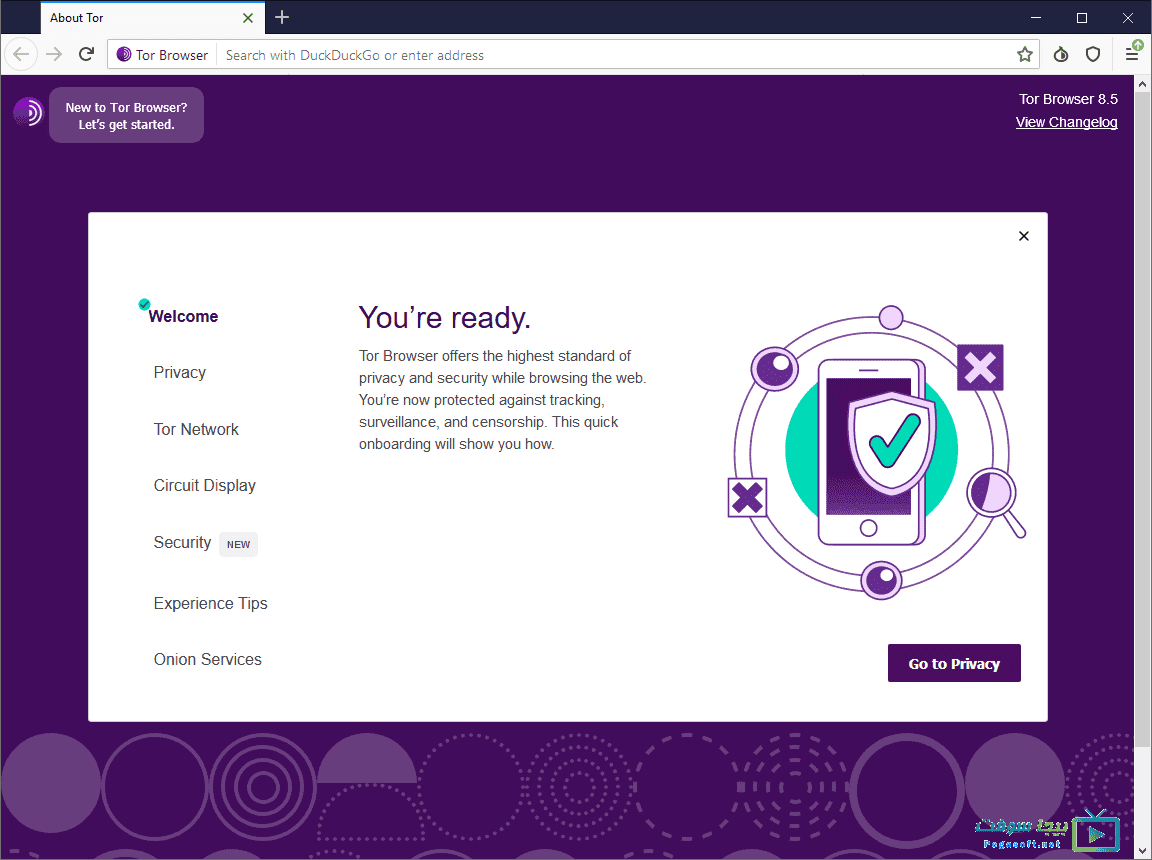The height and width of the screenshot is (860, 1152).
Task: Open the hamburger application menu
Action: tap(1133, 54)
